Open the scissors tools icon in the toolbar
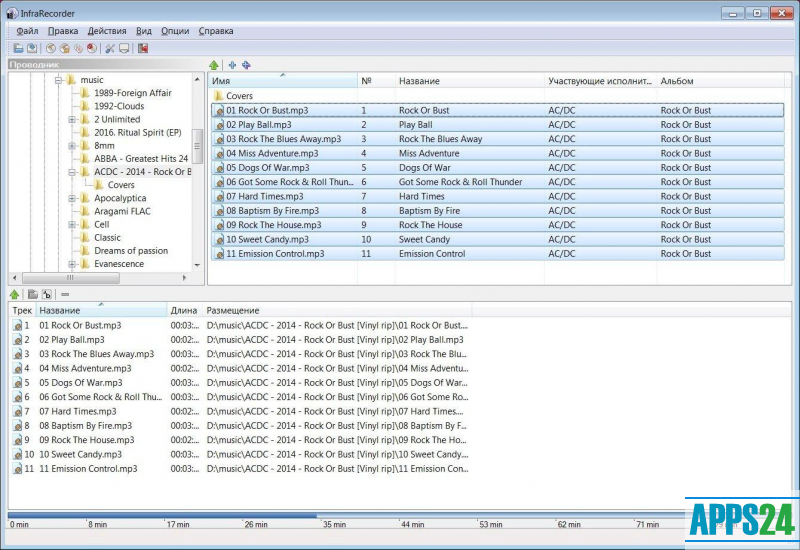 pyautogui.click(x=110, y=48)
